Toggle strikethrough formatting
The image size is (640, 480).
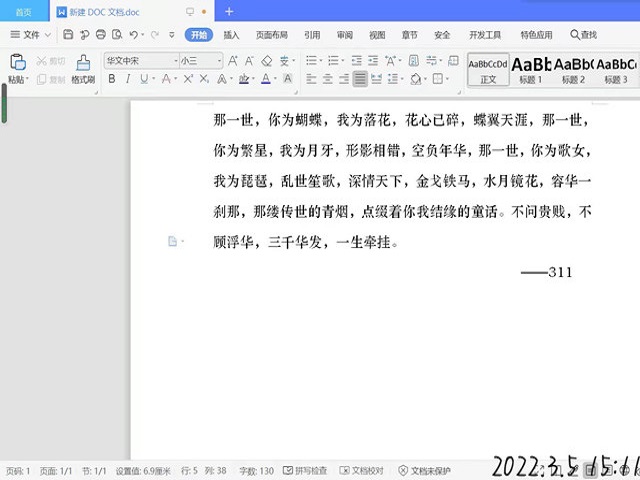tap(166, 79)
